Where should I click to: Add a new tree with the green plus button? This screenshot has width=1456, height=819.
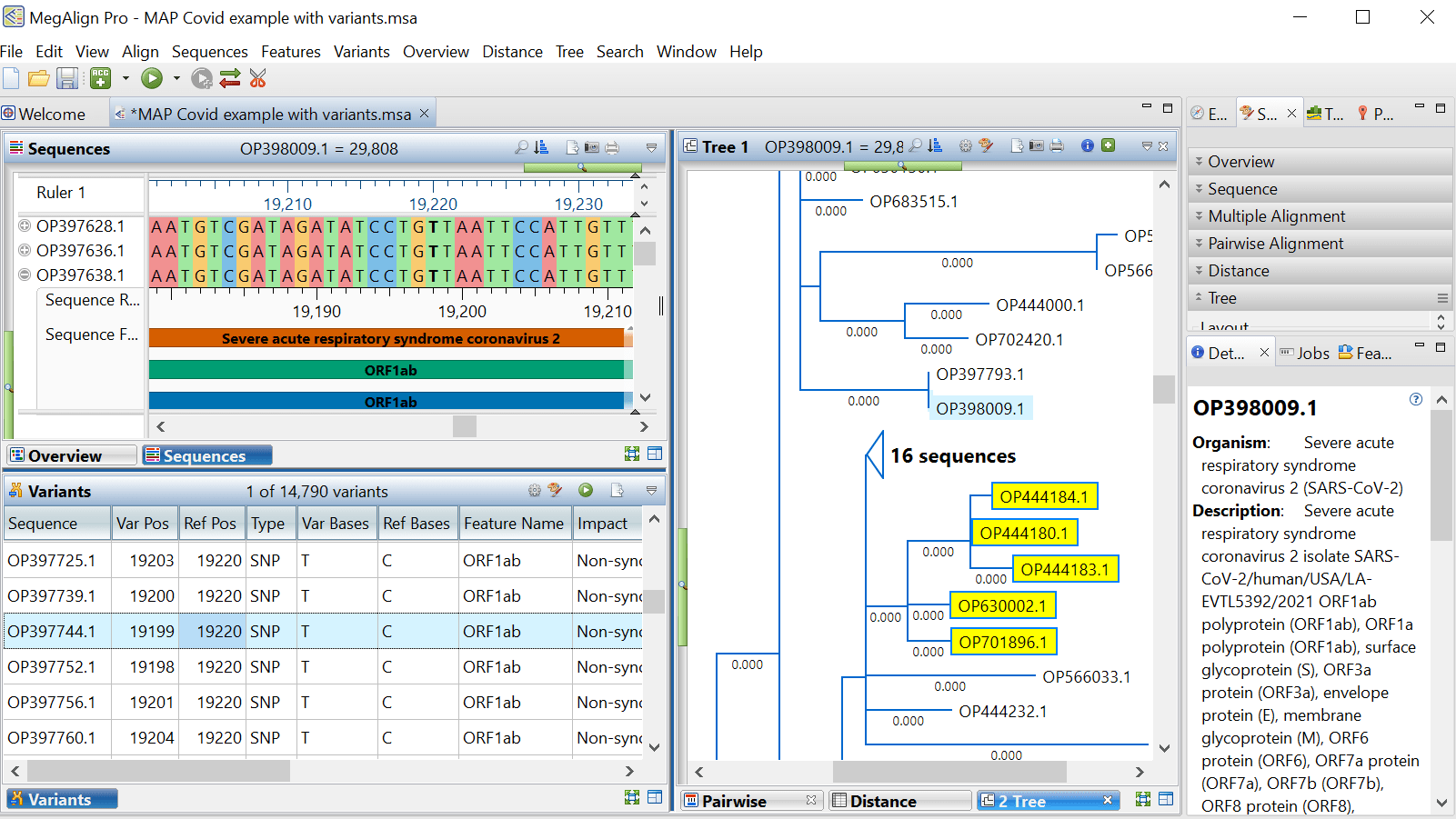(1109, 145)
